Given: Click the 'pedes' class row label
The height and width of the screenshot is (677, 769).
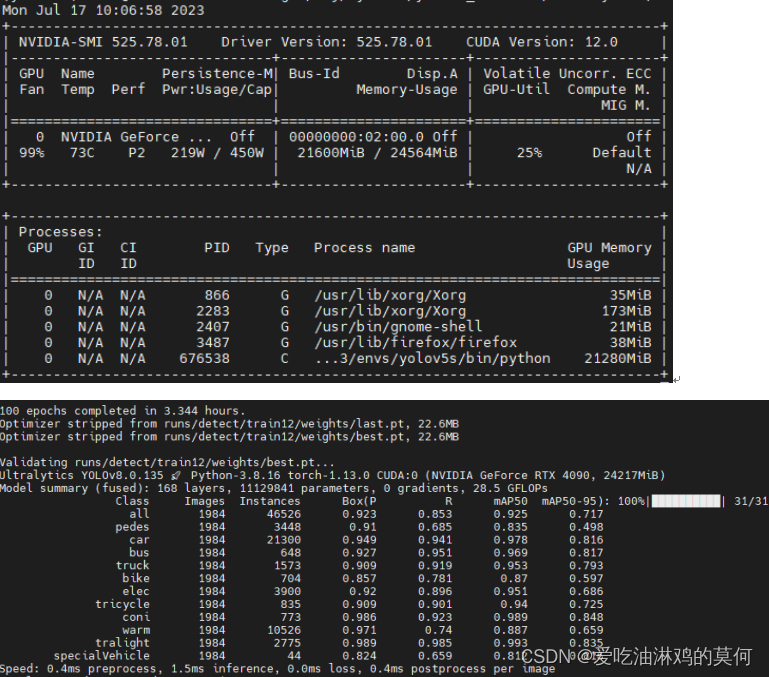Looking at the screenshot, I should pos(132,527).
